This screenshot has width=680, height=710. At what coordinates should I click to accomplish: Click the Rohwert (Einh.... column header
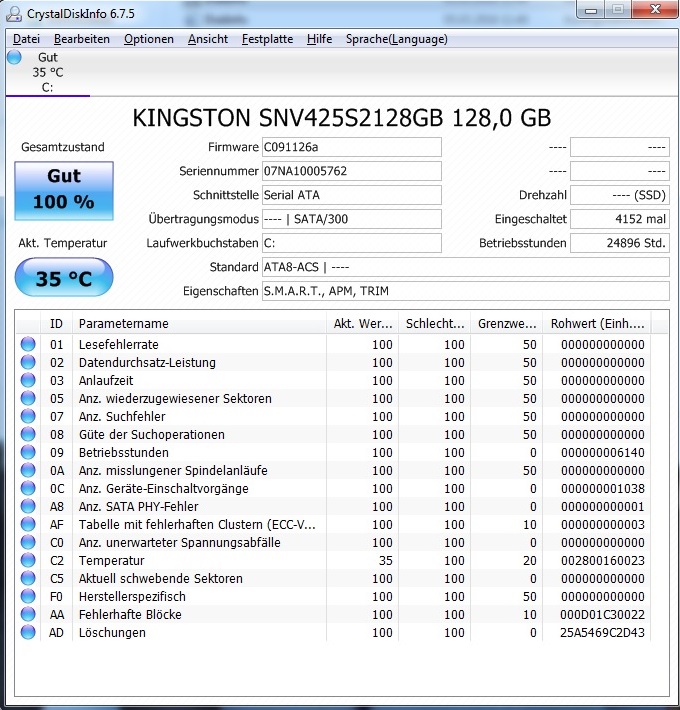597,324
